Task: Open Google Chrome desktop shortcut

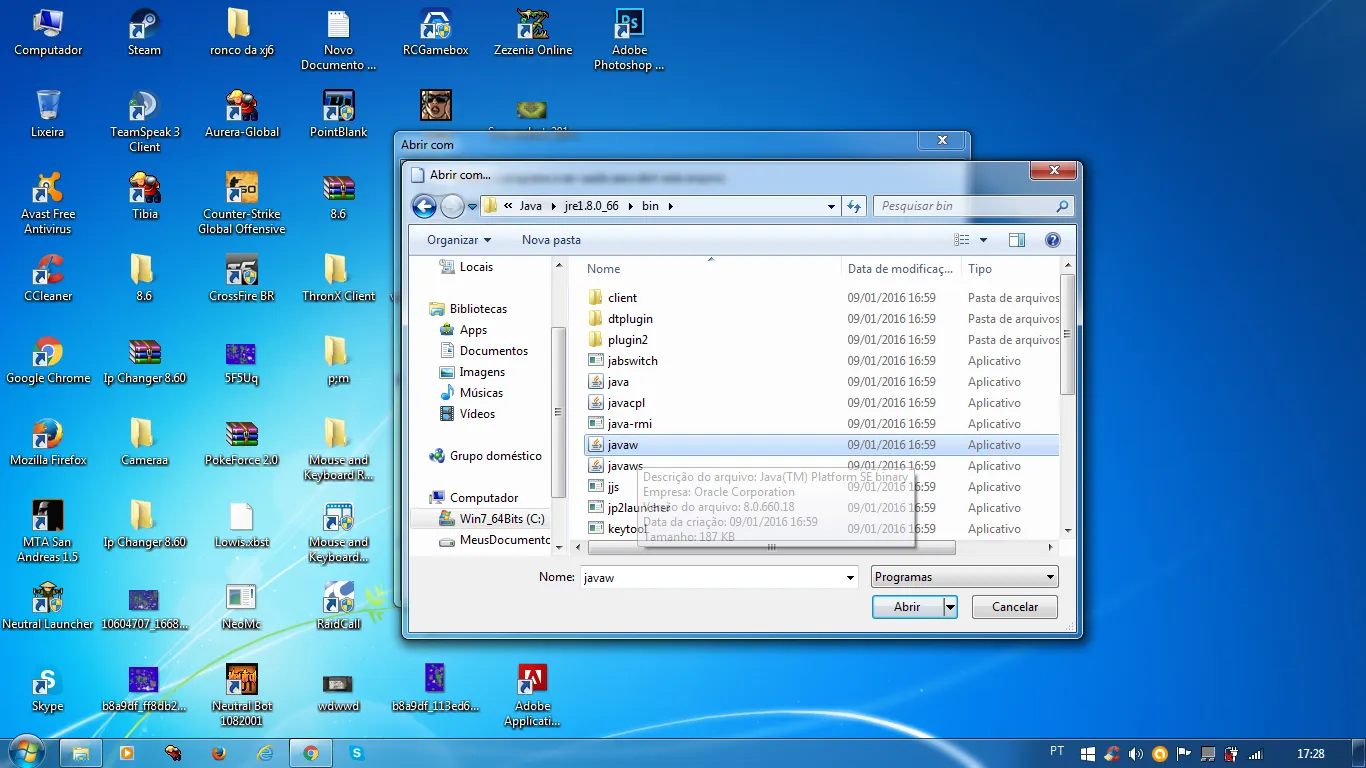Action: click(47, 353)
